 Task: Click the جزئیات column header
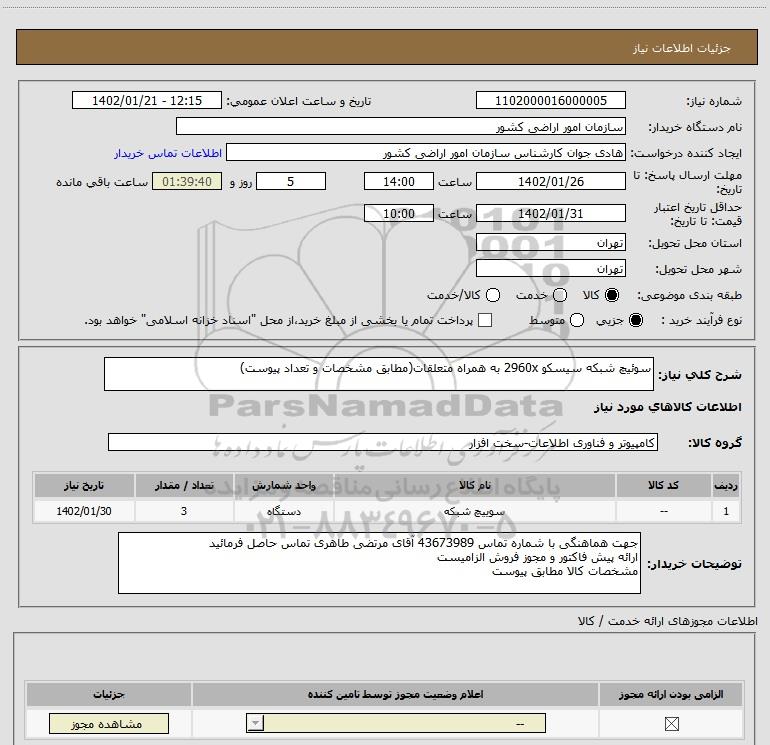109,694
